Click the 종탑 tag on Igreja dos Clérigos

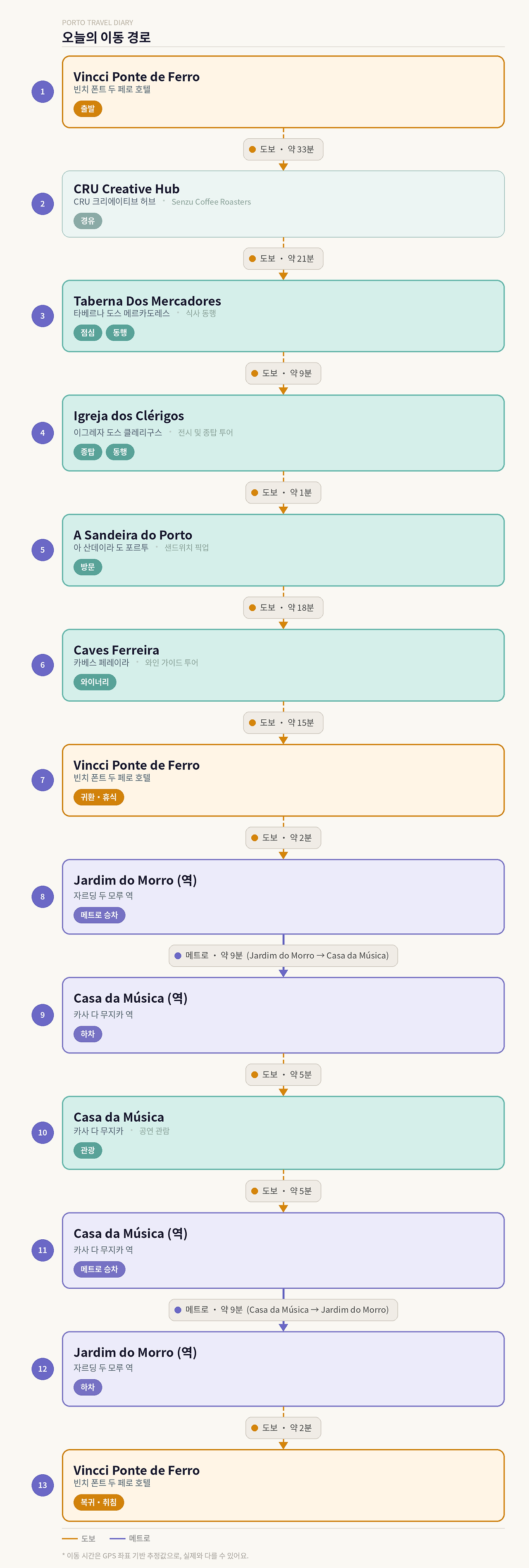pos(88,452)
